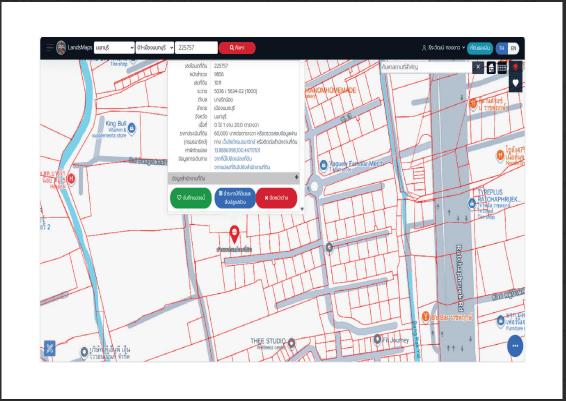Click the green heart save parcel button
The height and width of the screenshot is (401, 566).
191,198
